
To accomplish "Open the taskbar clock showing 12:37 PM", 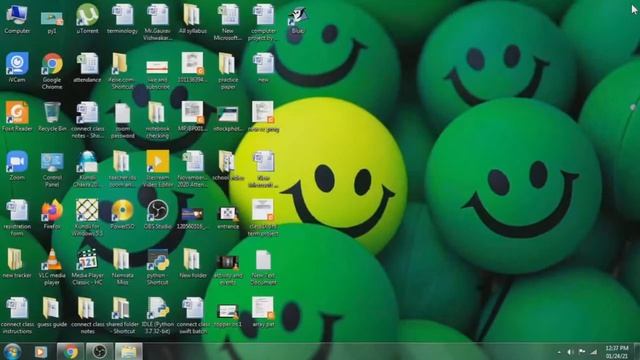I will tap(617, 352).
